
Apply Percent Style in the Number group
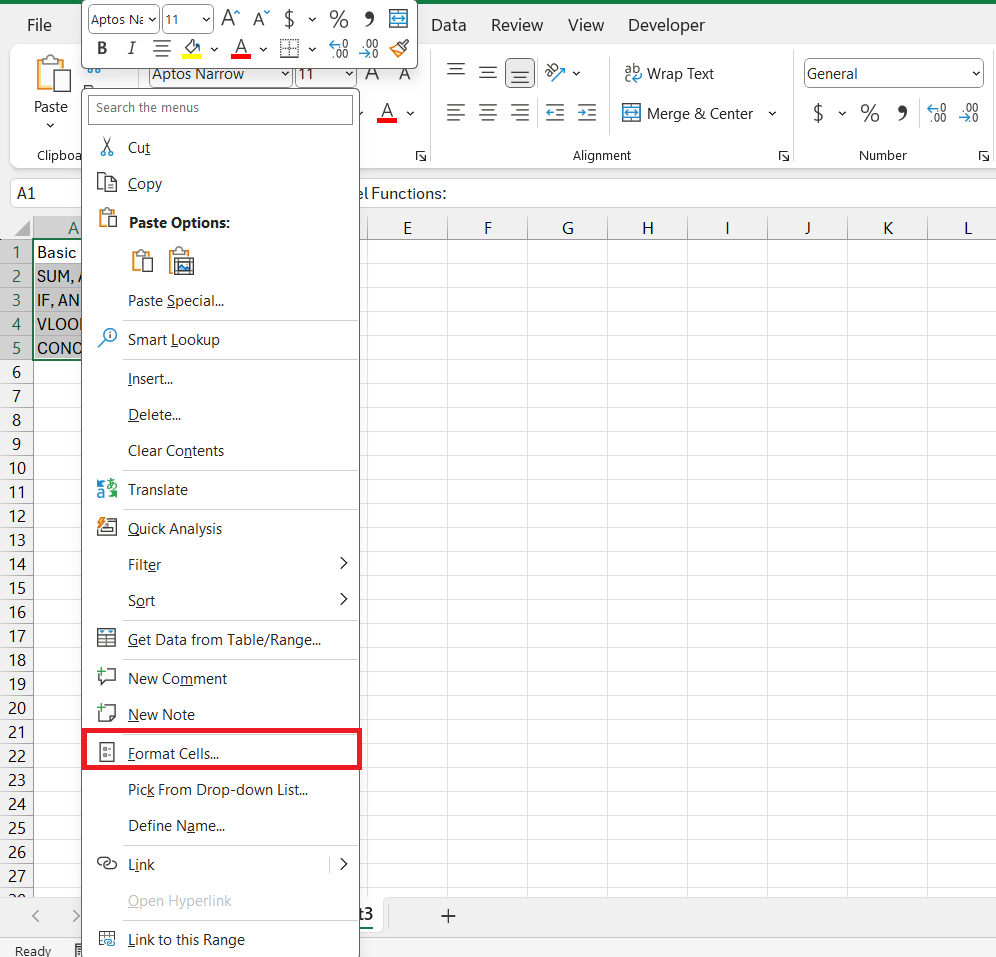[869, 113]
